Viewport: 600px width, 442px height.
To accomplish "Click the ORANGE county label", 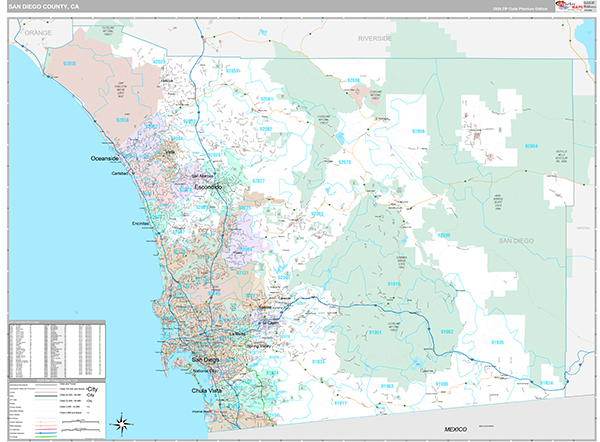I will [x=38, y=33].
